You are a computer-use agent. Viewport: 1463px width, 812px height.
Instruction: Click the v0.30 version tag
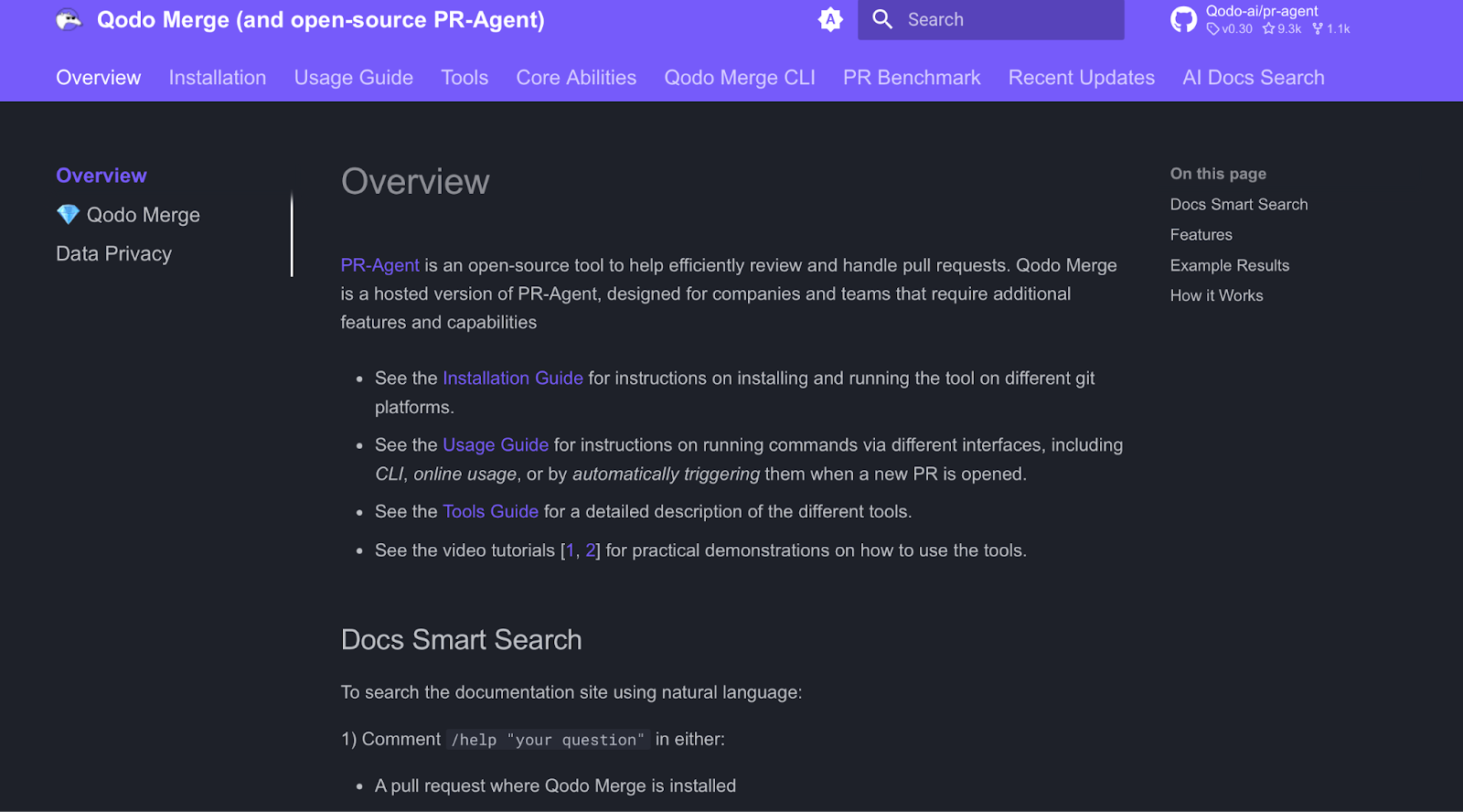click(1230, 29)
